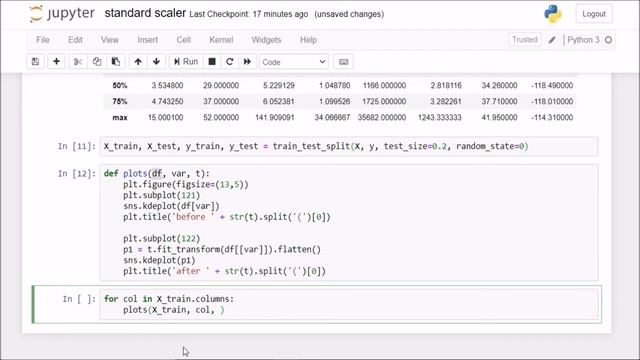This screenshot has height=360, width=640.
Task: Click the Python 3 kernel name
Action: (x=583, y=40)
